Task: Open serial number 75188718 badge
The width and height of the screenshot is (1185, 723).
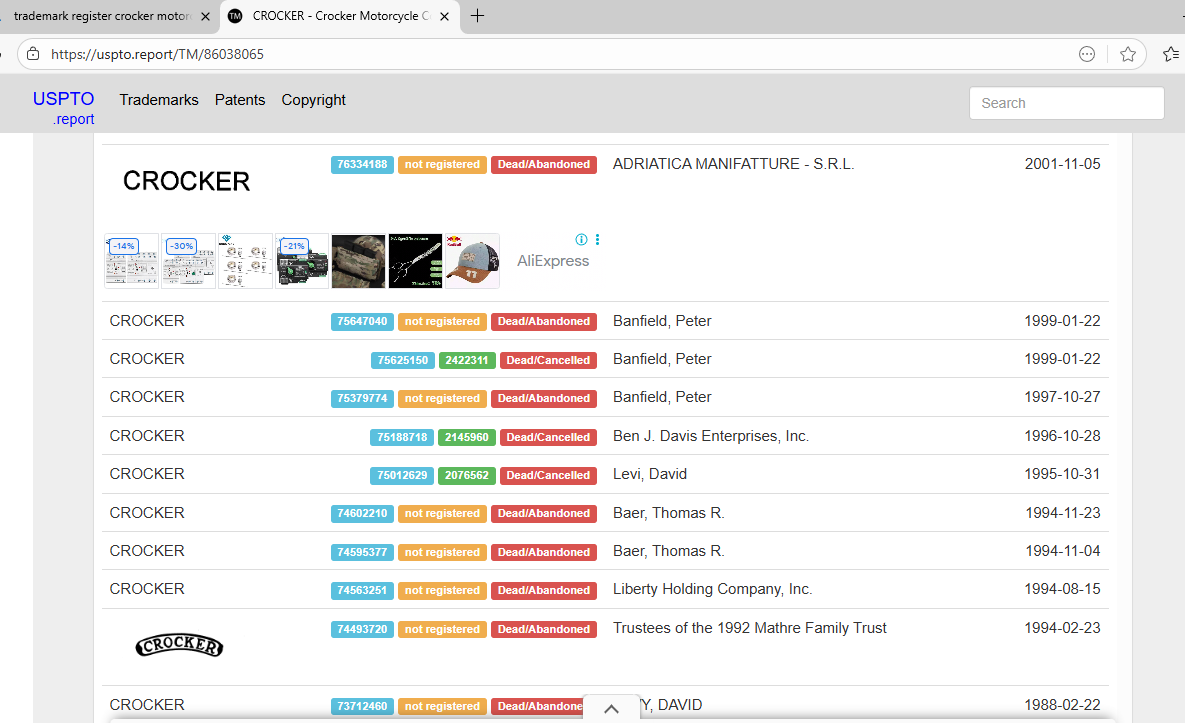Action: (x=402, y=437)
